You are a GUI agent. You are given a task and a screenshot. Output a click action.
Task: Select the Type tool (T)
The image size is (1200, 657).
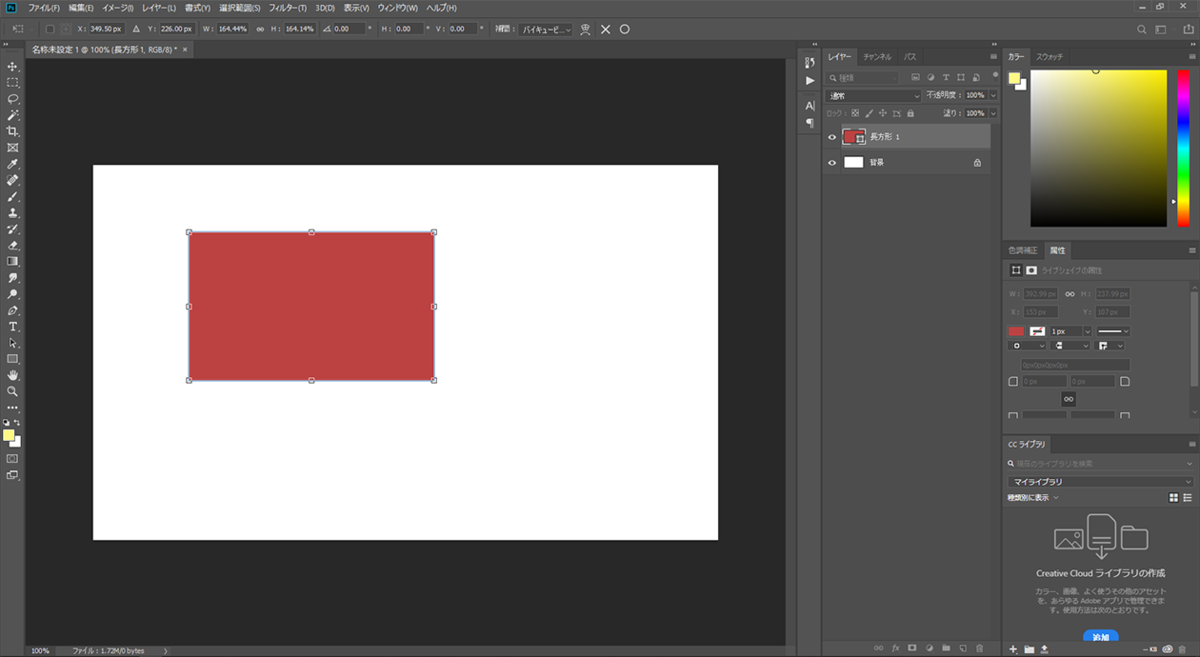pos(13,327)
